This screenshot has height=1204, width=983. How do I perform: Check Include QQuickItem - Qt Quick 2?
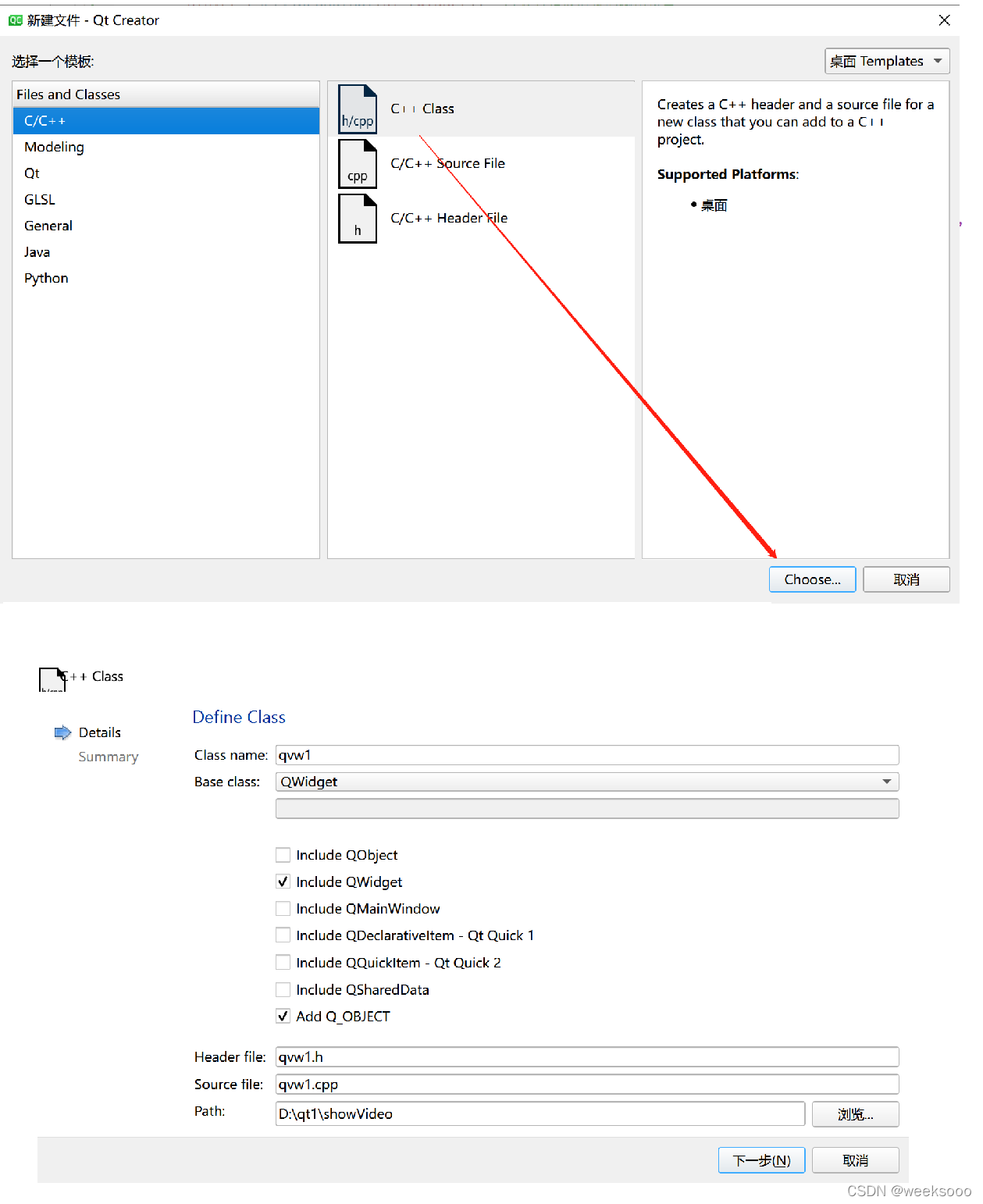click(283, 963)
